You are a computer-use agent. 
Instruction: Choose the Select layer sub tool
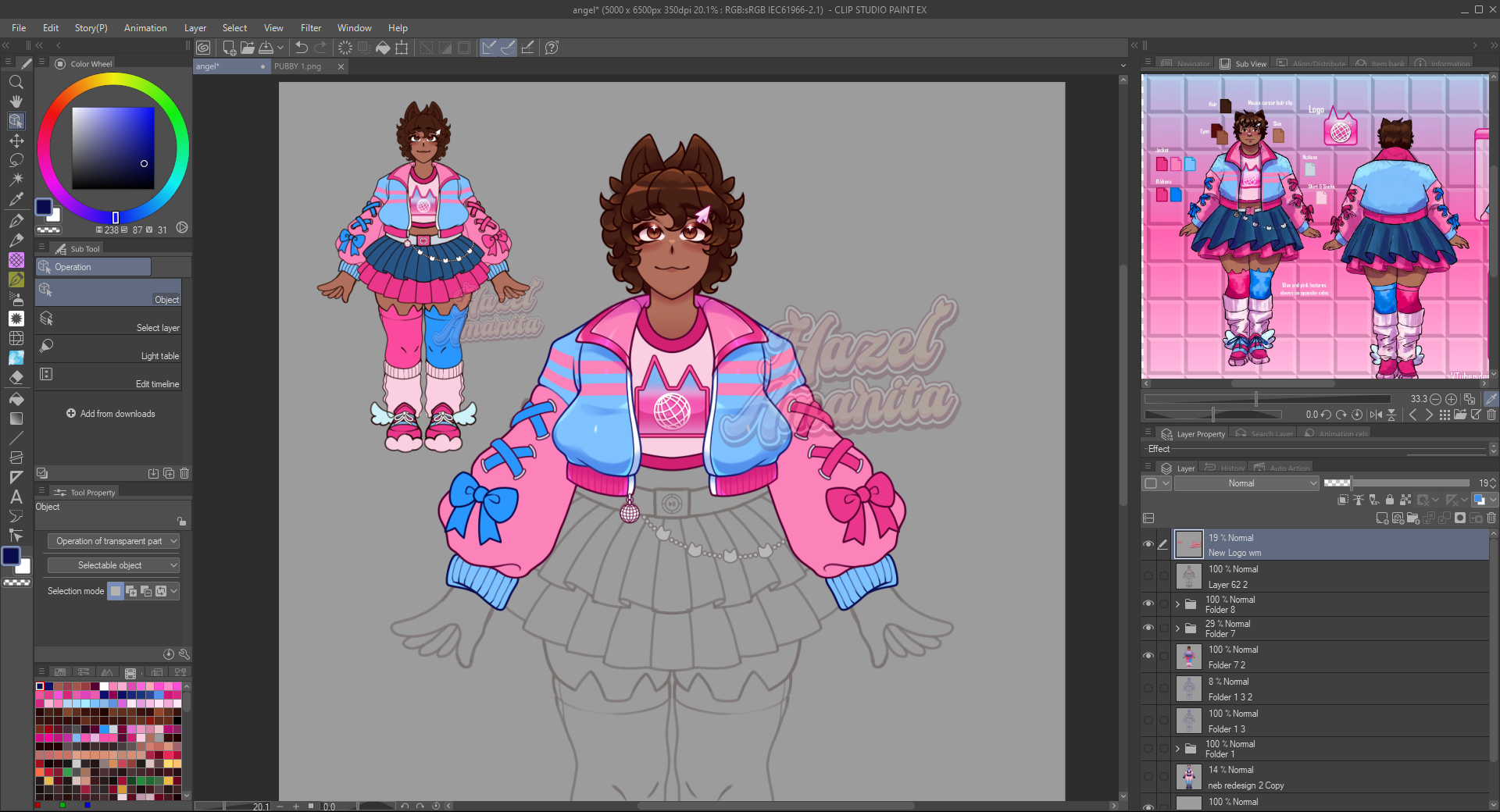click(x=109, y=320)
